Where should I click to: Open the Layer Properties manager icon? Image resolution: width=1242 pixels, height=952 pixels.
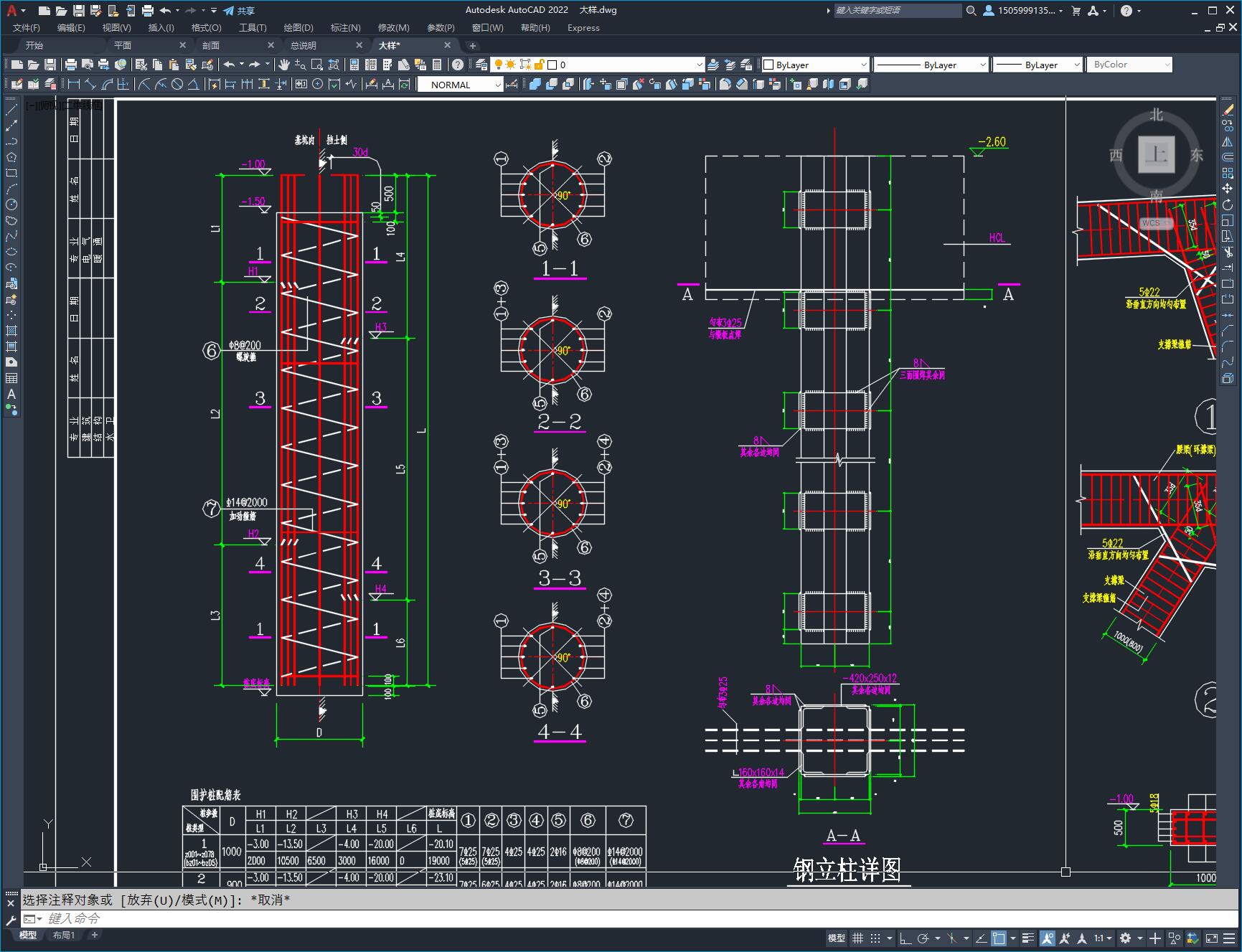[481, 65]
